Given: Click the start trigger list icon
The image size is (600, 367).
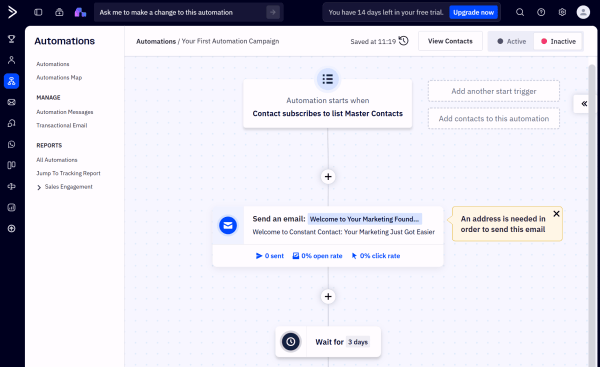Looking at the screenshot, I should 328,79.
